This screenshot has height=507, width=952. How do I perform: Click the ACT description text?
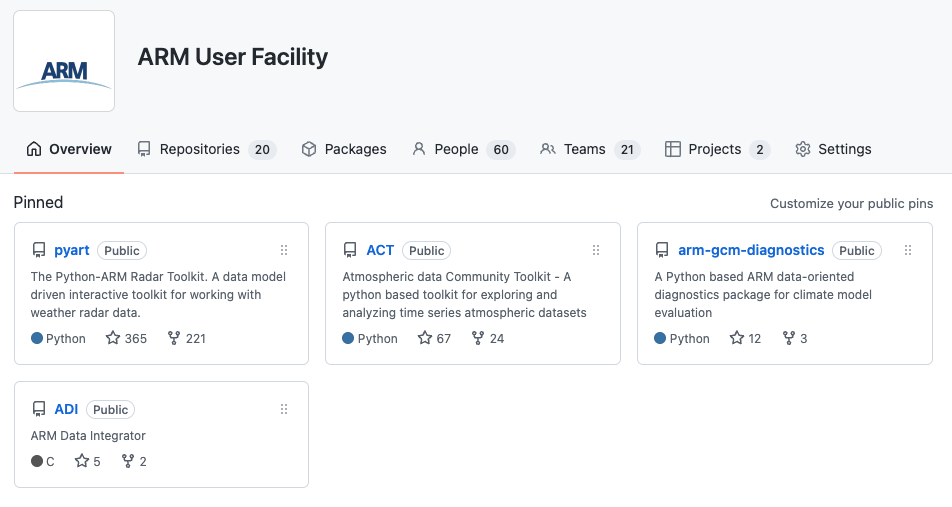pyautogui.click(x=464, y=294)
